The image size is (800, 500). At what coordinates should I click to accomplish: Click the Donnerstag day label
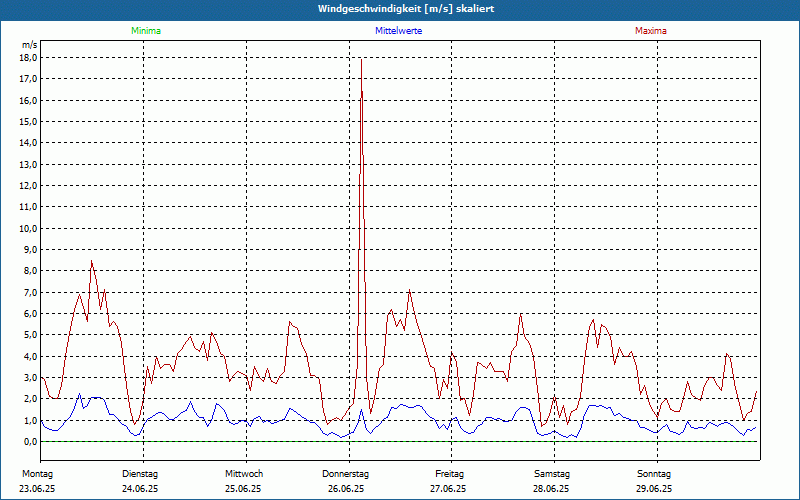345,474
